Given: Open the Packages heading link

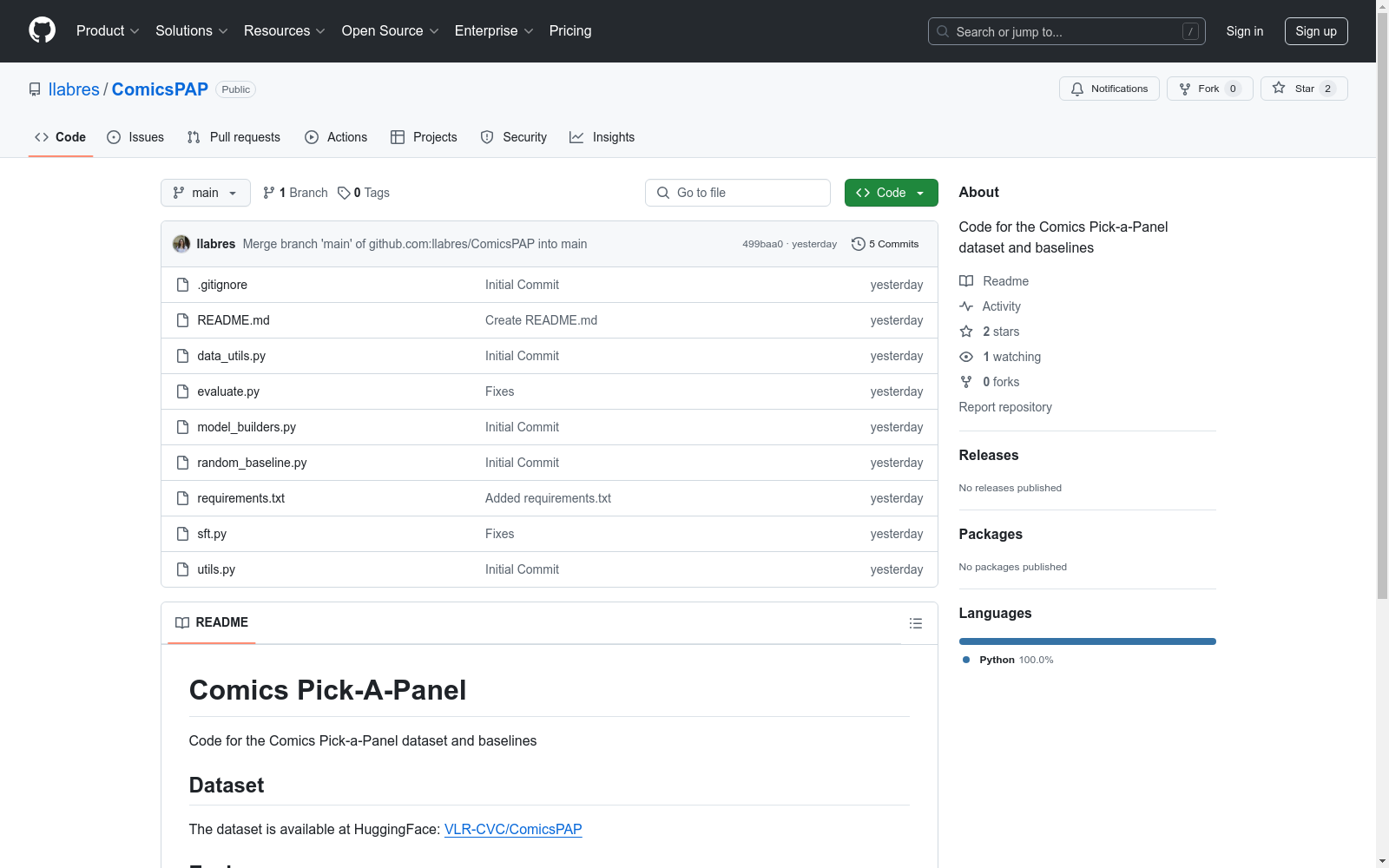Looking at the screenshot, I should pos(991,534).
